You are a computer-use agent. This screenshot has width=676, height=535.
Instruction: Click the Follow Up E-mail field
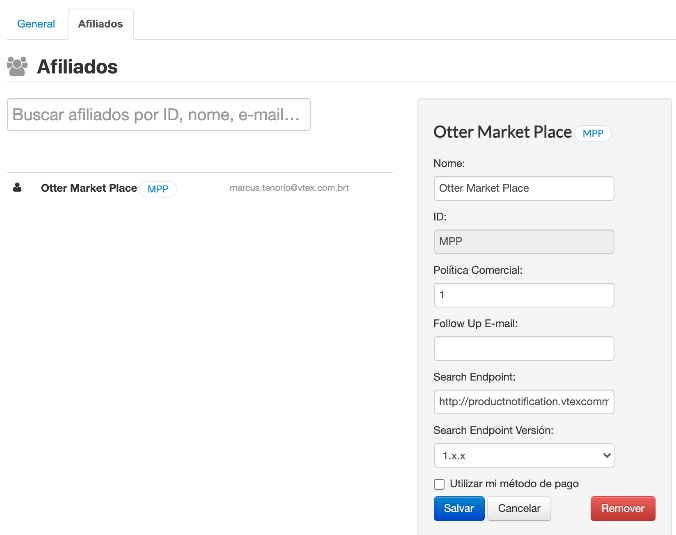[x=524, y=348]
